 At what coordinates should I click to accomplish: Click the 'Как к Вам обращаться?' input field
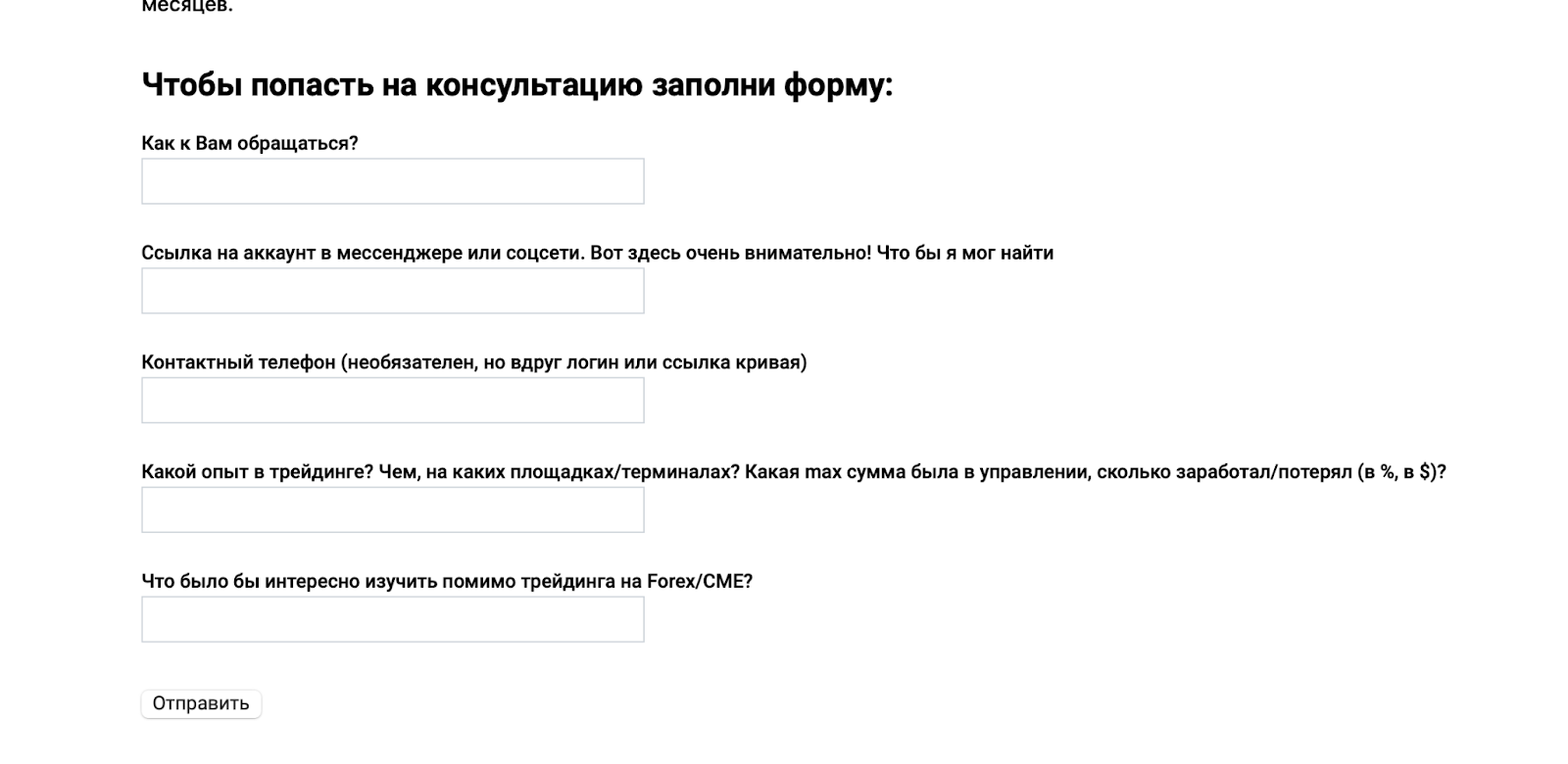point(392,181)
